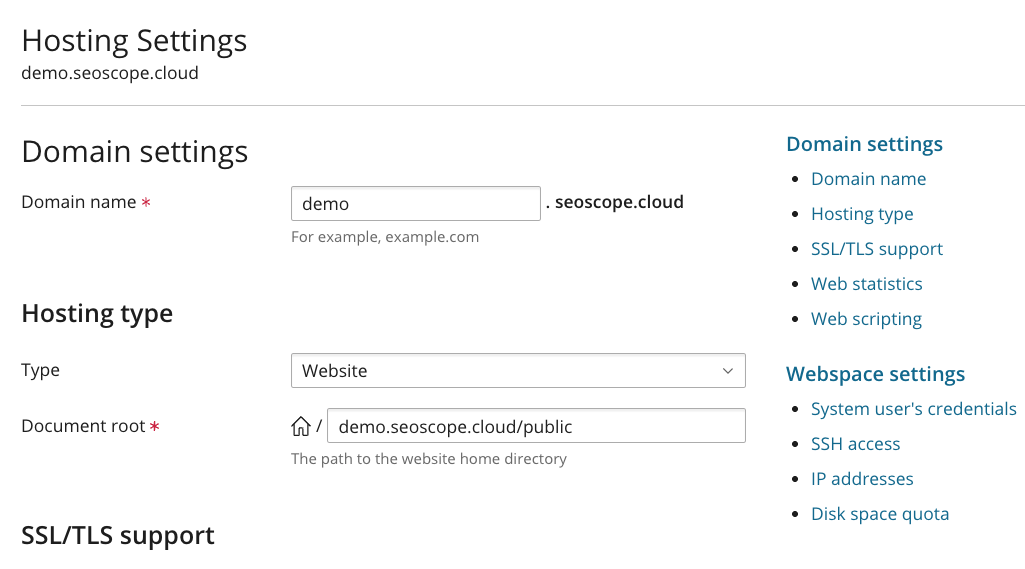
Task: Jump to Hosting type via sidebar link
Action: [x=862, y=214]
